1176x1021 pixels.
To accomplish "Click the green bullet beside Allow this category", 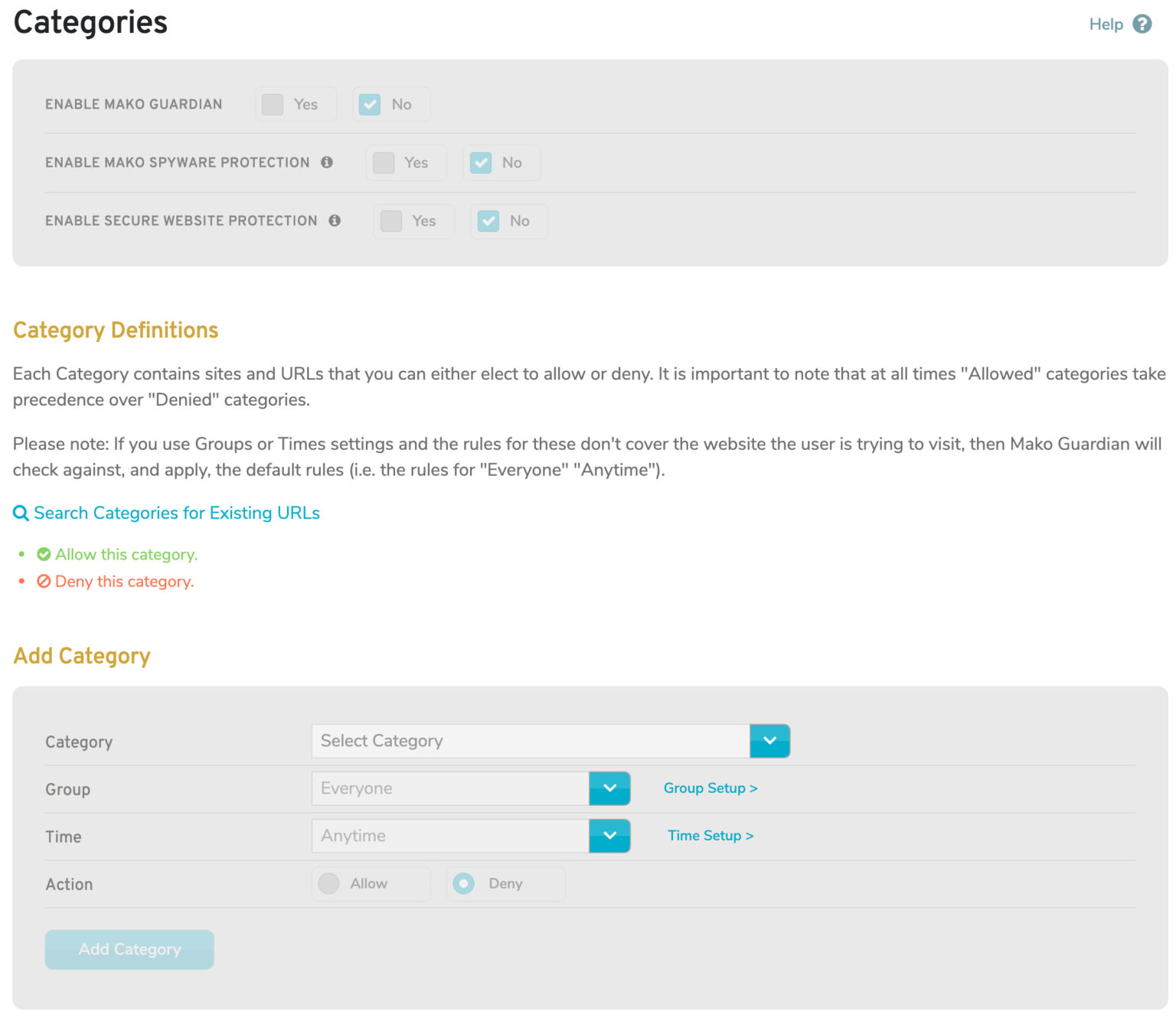I will coord(21,553).
